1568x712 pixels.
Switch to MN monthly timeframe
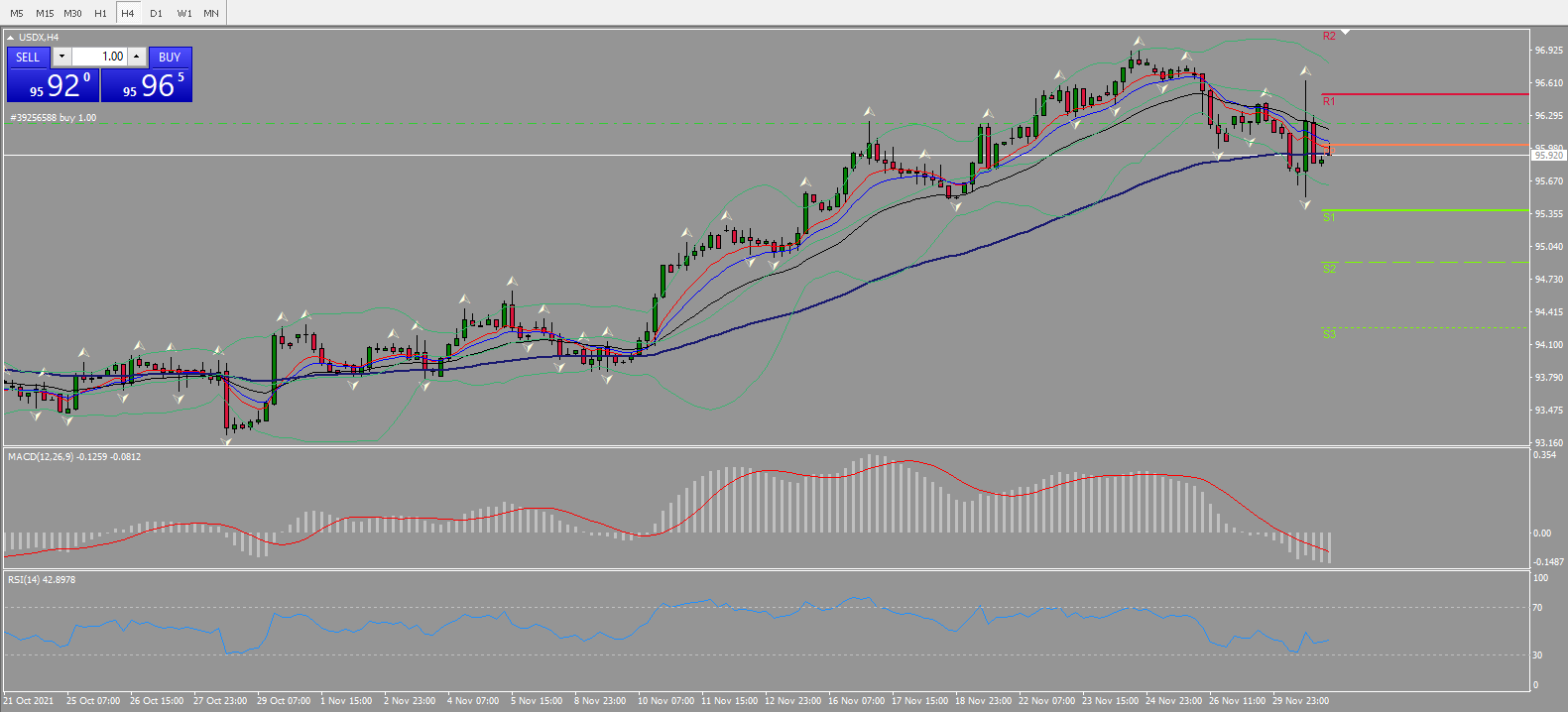click(211, 13)
